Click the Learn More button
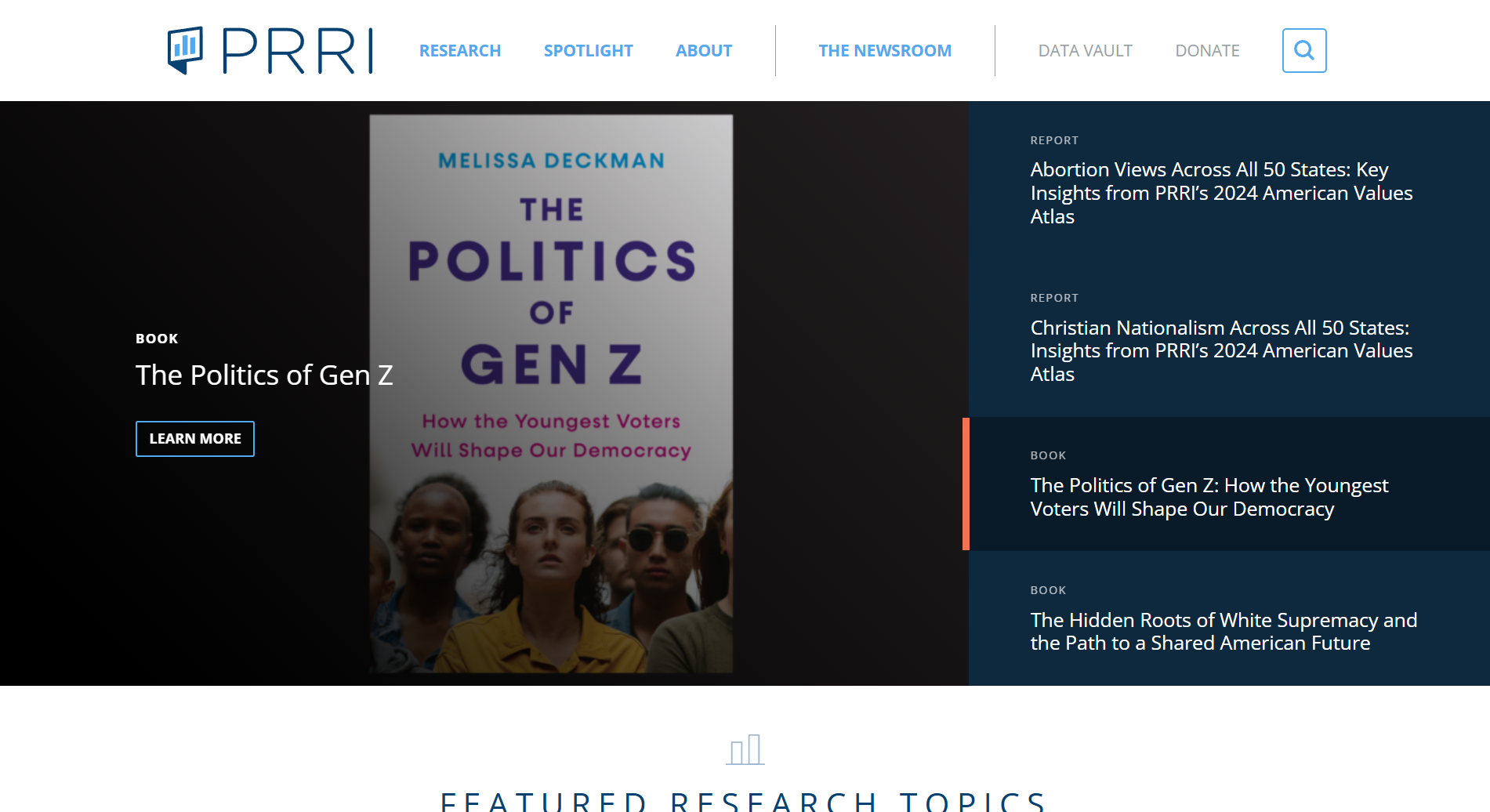This screenshot has height=812, width=1490. [x=195, y=439]
